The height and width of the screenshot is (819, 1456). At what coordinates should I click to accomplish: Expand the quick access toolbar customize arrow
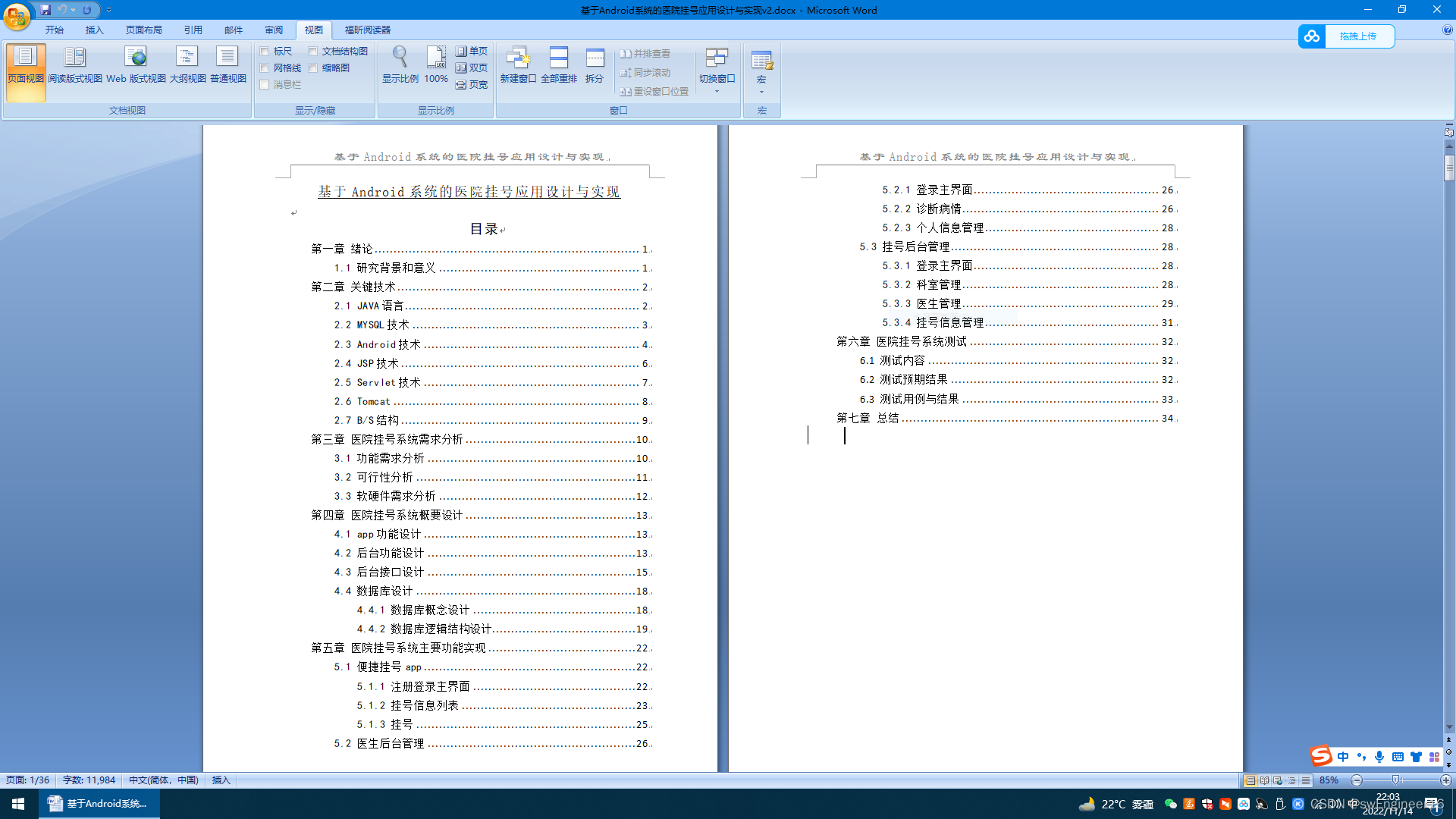[x=108, y=10]
